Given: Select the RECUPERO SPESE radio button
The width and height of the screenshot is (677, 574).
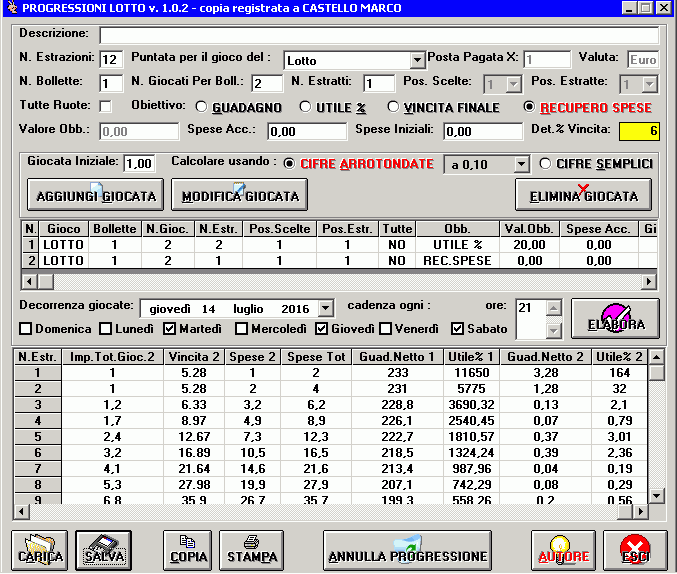Looking at the screenshot, I should click(529, 106).
